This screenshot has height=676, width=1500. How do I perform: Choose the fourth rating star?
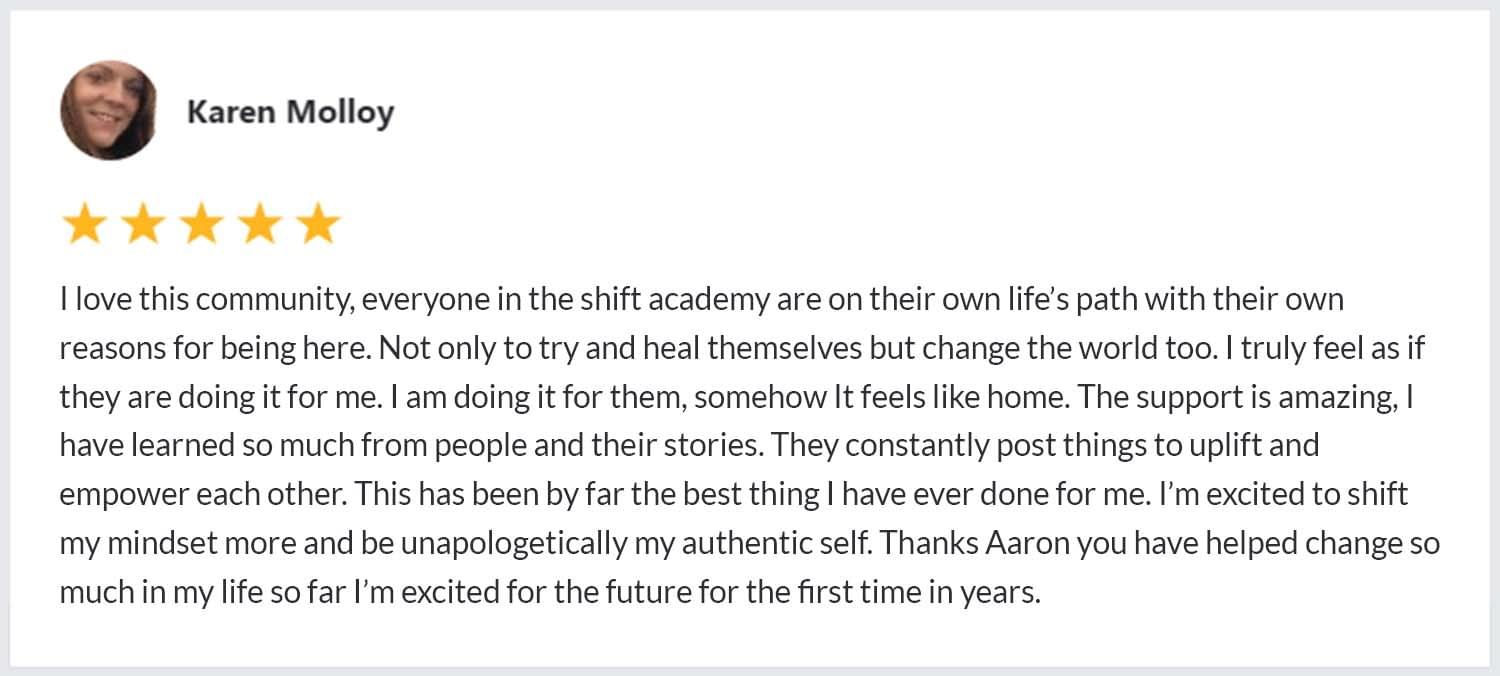coord(260,224)
